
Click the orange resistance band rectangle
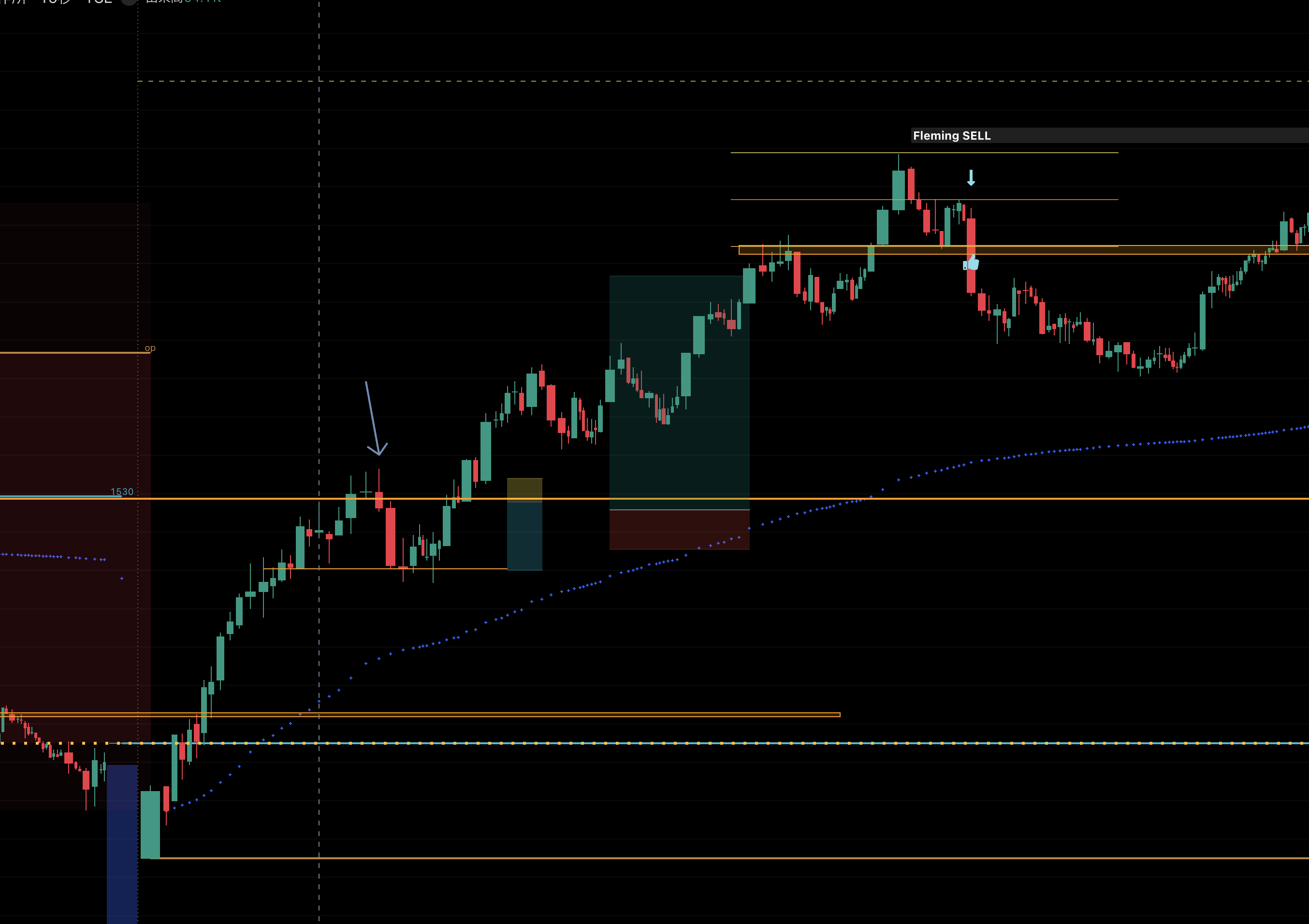pos(1023,250)
